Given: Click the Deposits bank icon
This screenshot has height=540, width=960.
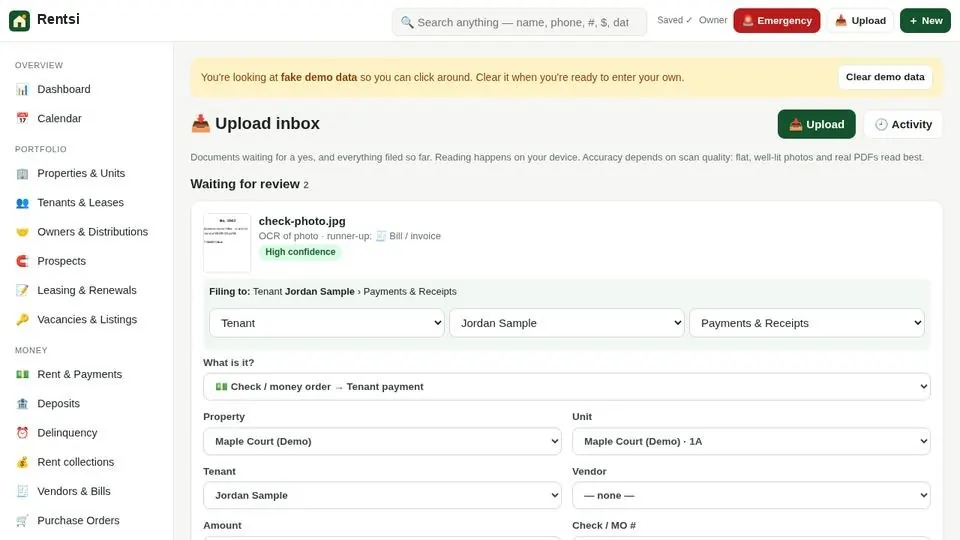Looking at the screenshot, I should [x=22, y=403].
